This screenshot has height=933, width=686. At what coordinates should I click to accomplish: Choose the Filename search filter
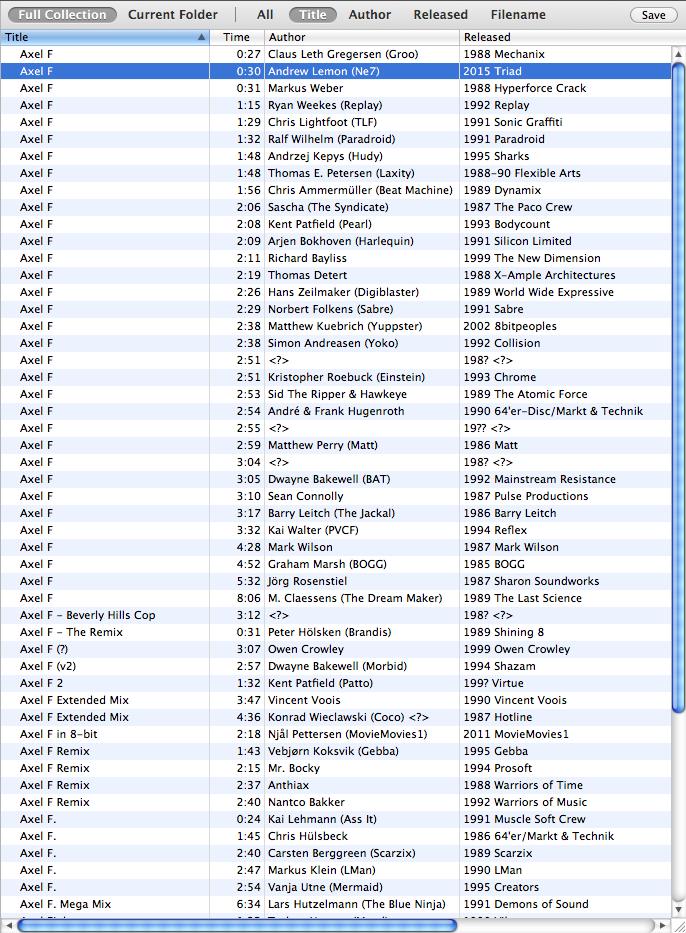(518, 15)
